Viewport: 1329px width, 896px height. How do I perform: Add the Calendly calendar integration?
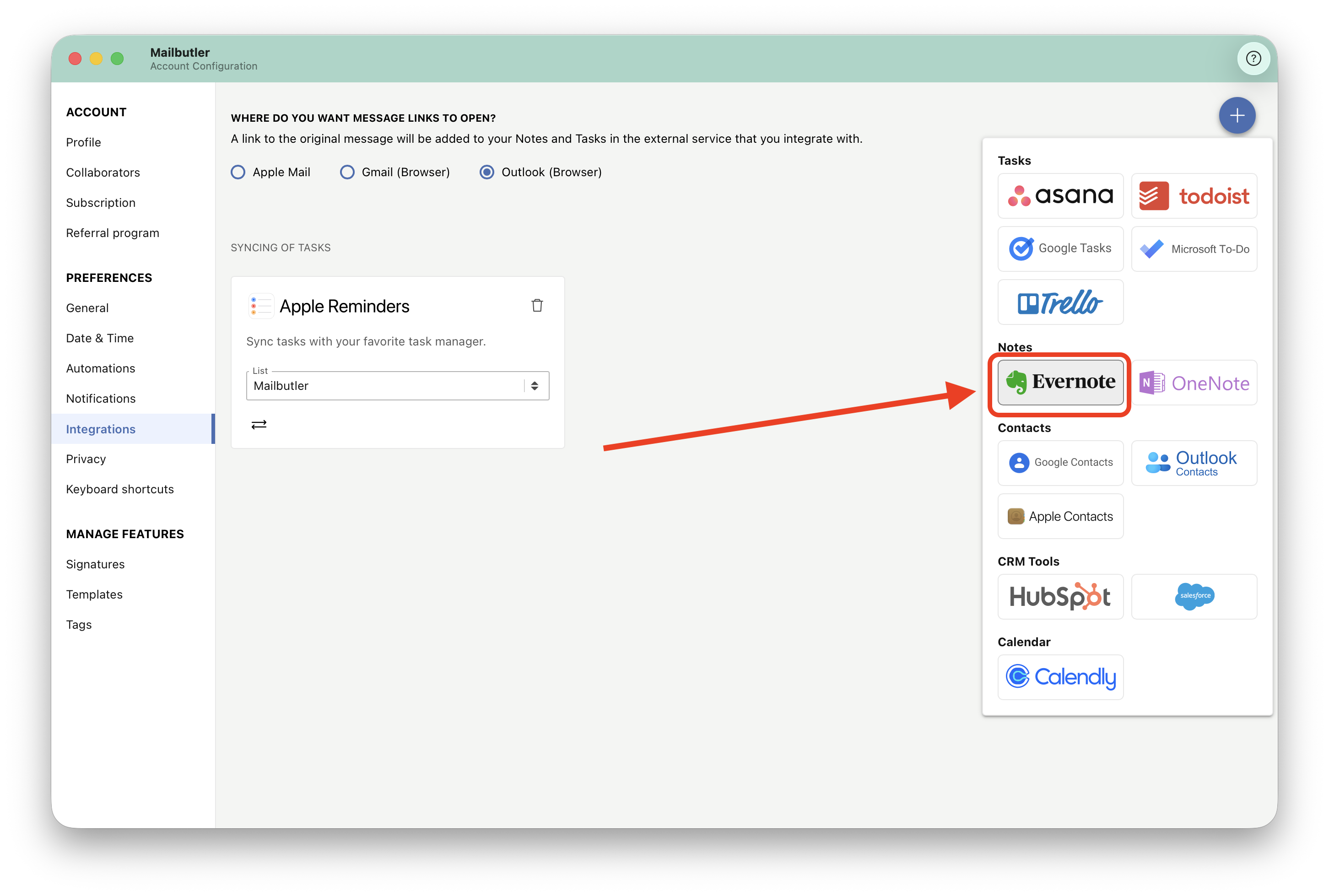[1060, 677]
